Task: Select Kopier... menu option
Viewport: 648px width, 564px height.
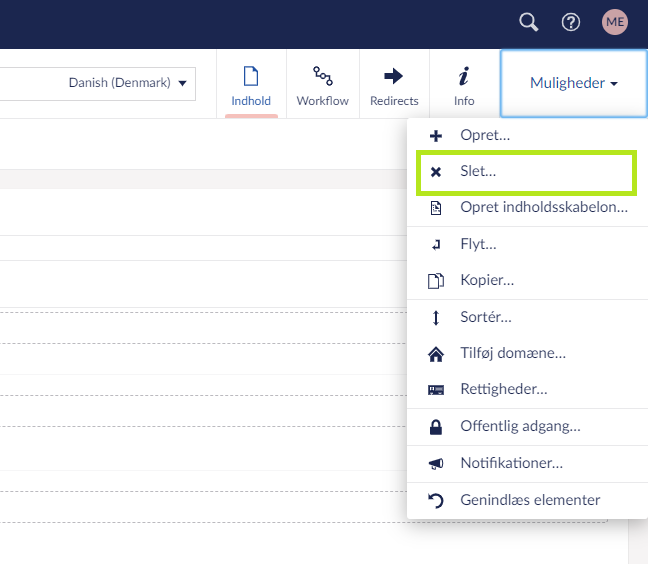Action: (x=487, y=281)
